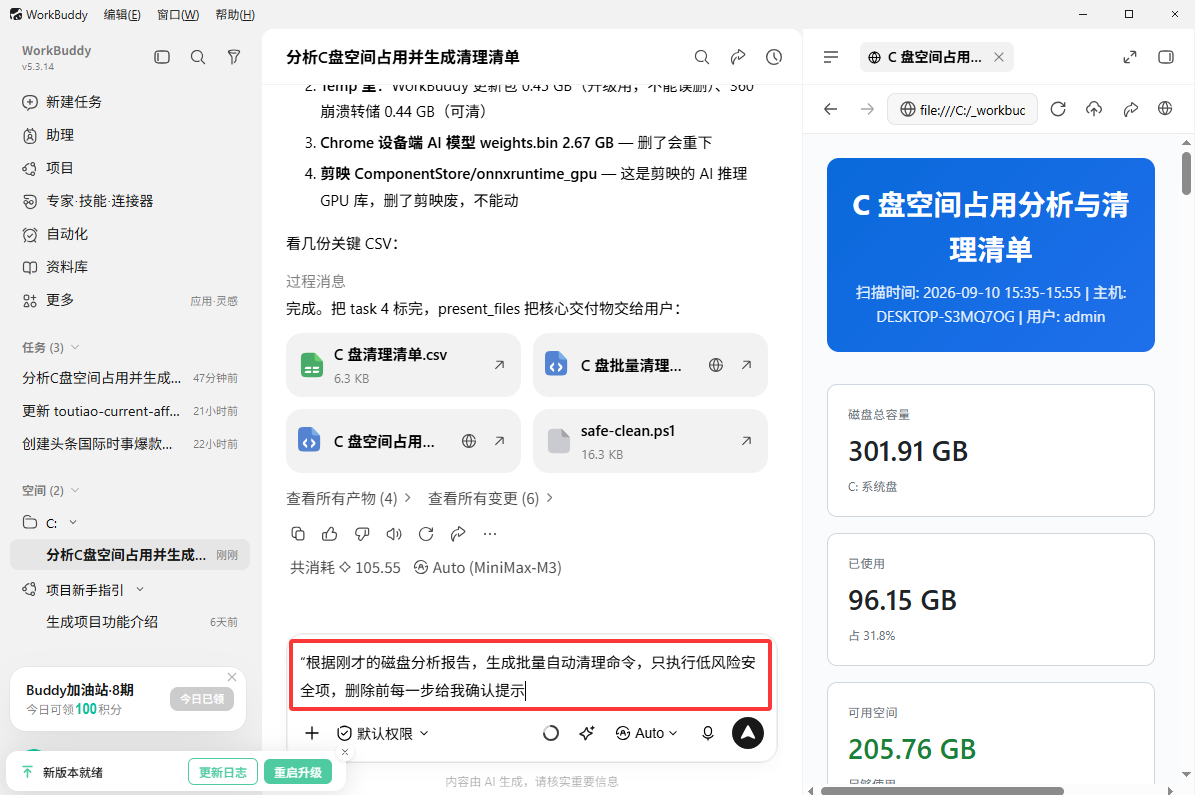Click the cloud upload icon in preview toolbar

[1094, 109]
